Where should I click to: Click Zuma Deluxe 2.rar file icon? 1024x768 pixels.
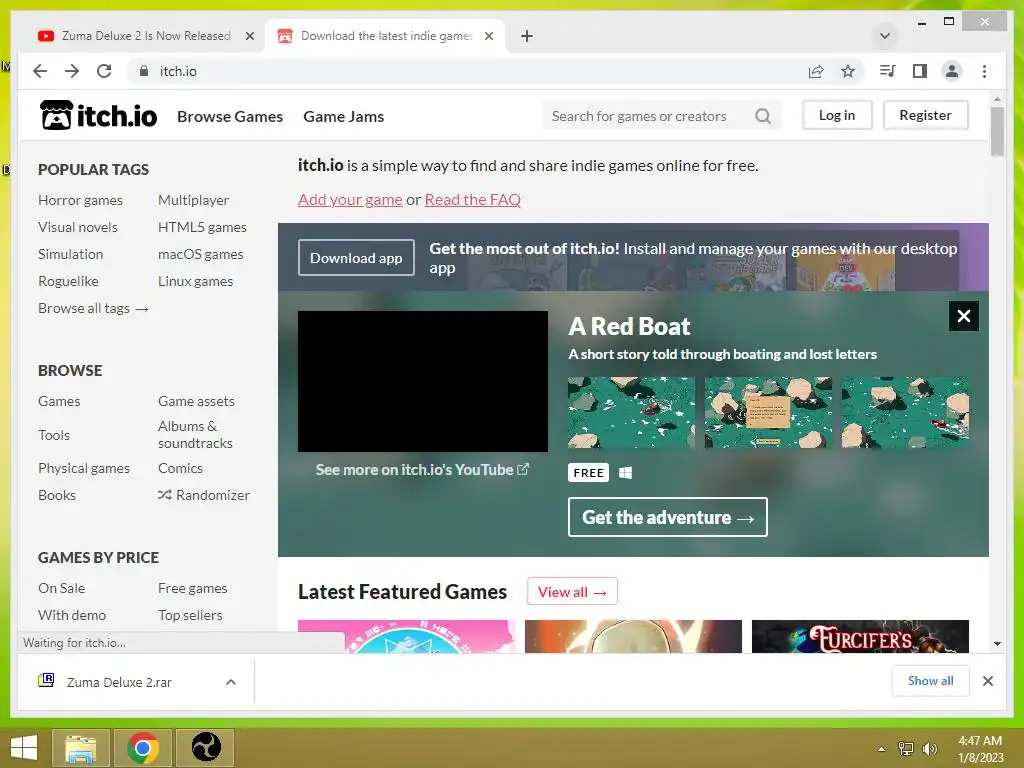[x=46, y=680]
